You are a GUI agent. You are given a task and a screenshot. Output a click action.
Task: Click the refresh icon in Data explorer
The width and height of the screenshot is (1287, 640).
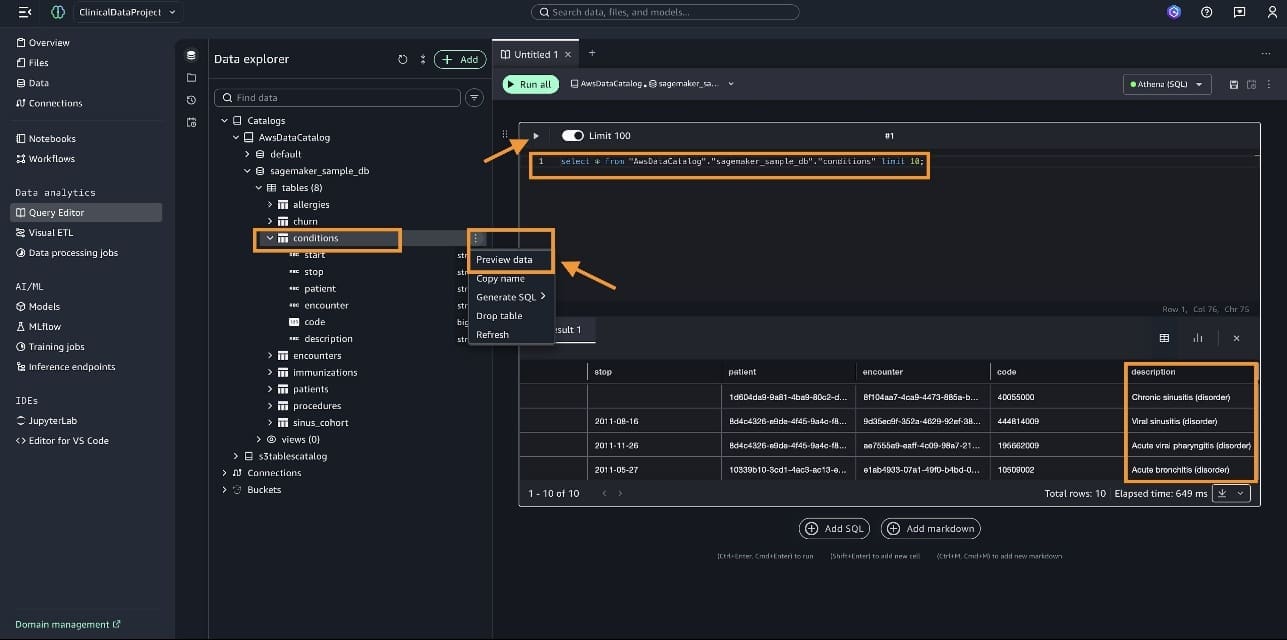coord(403,60)
